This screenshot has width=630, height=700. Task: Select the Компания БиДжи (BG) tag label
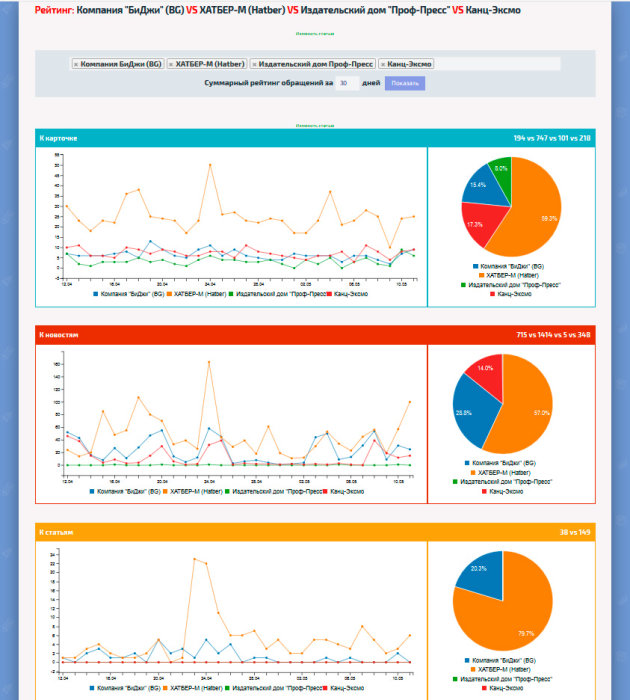121,64
